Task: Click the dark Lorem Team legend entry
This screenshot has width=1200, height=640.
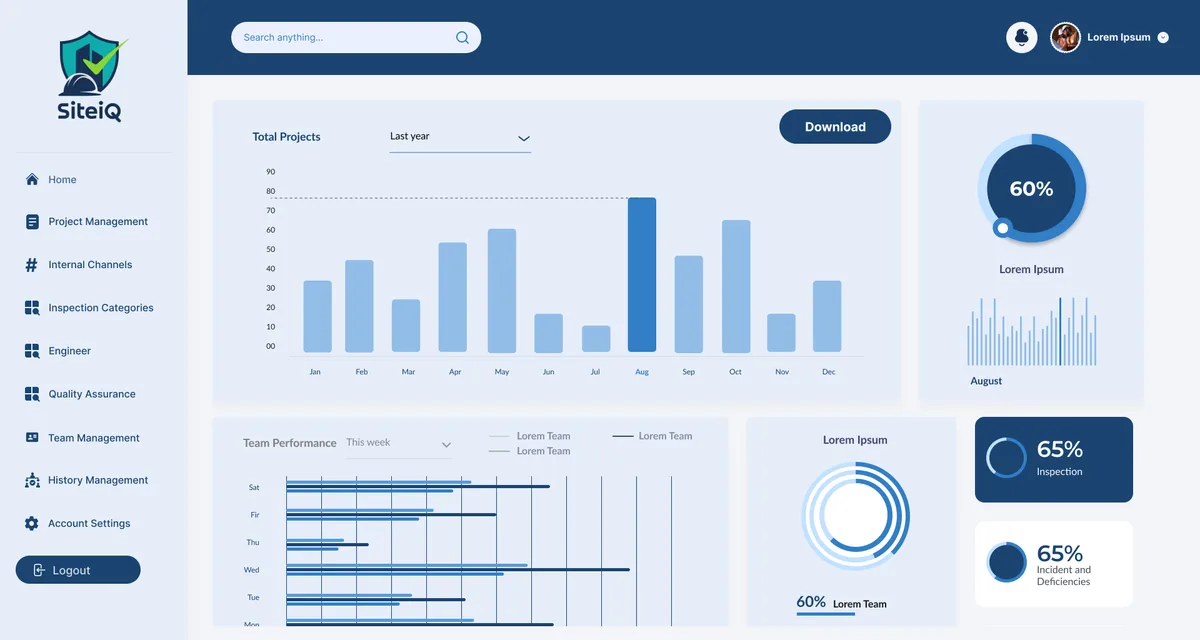Action: 652,436
